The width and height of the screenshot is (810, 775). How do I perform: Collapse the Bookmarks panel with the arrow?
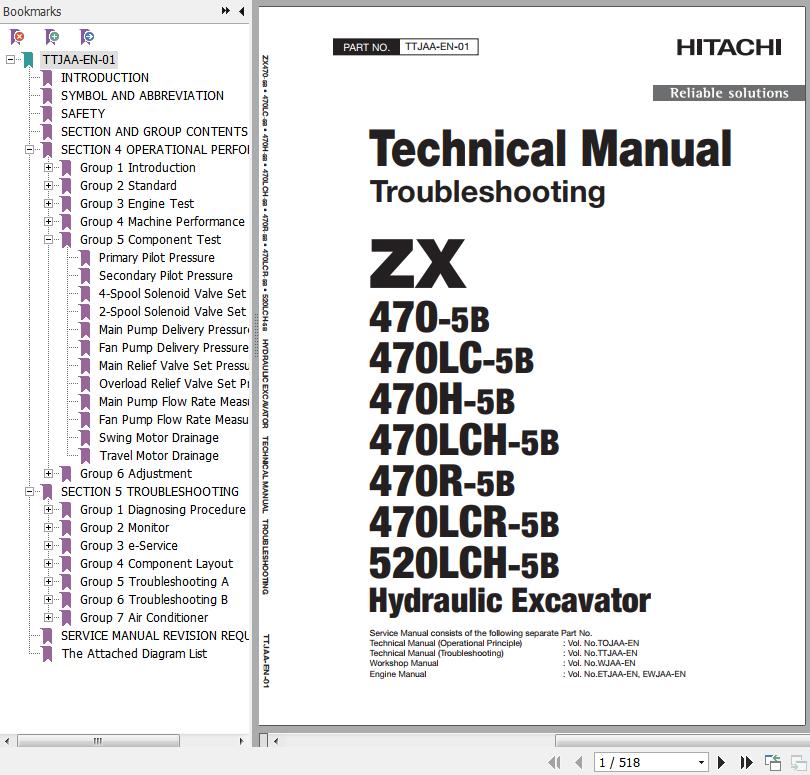click(x=241, y=11)
